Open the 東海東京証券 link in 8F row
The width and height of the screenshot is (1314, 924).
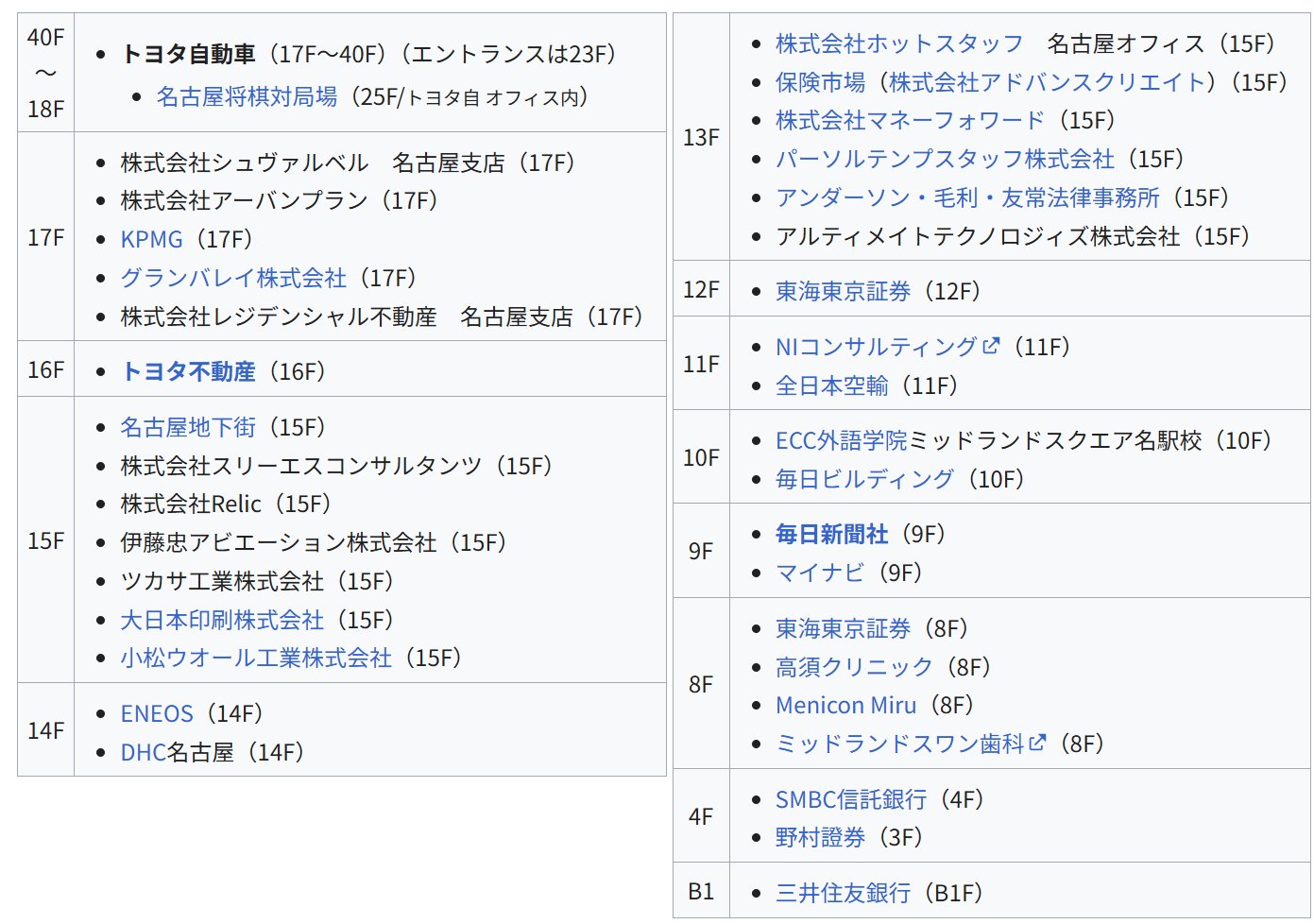[843, 628]
